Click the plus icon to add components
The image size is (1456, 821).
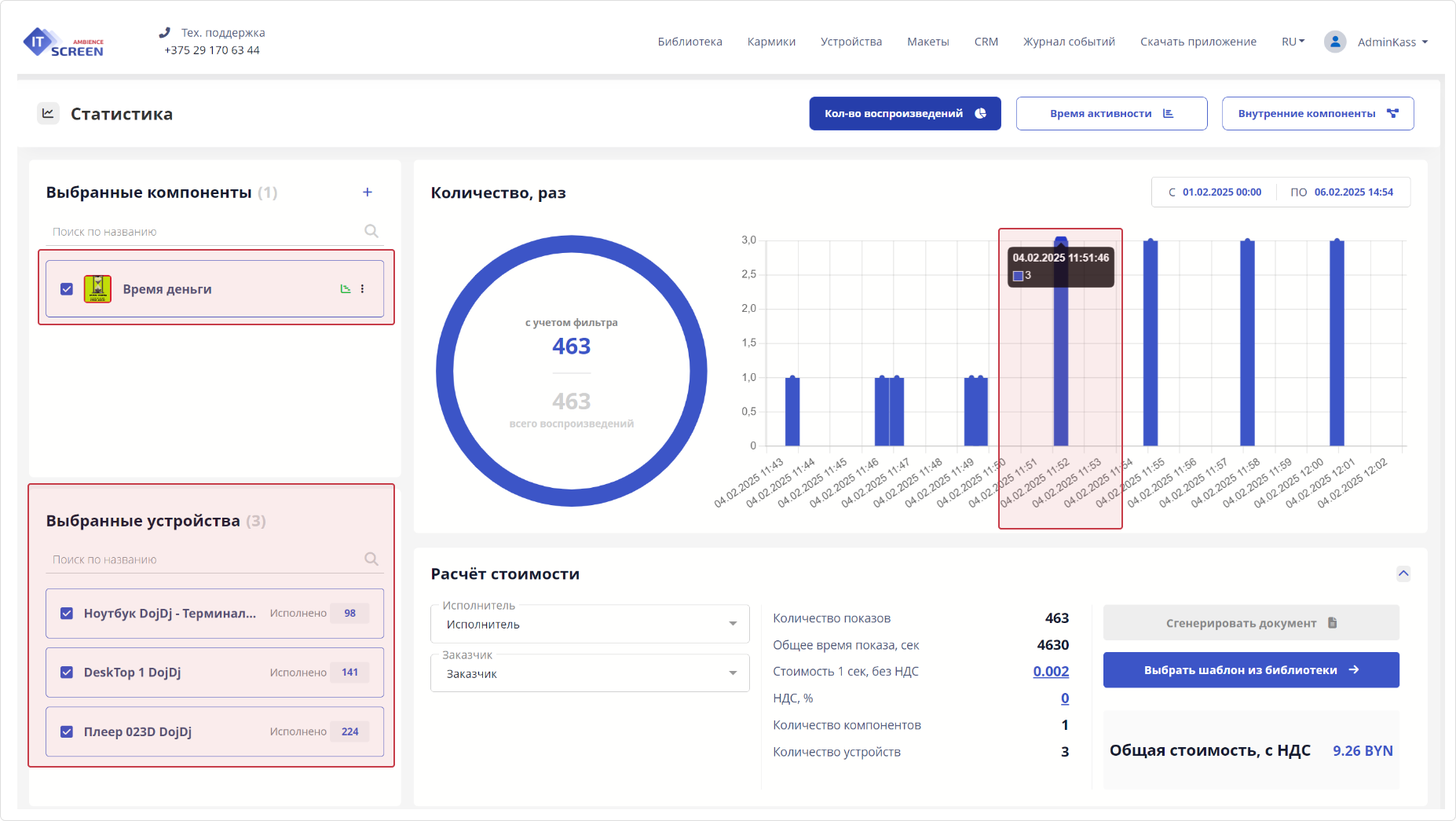pos(367,192)
